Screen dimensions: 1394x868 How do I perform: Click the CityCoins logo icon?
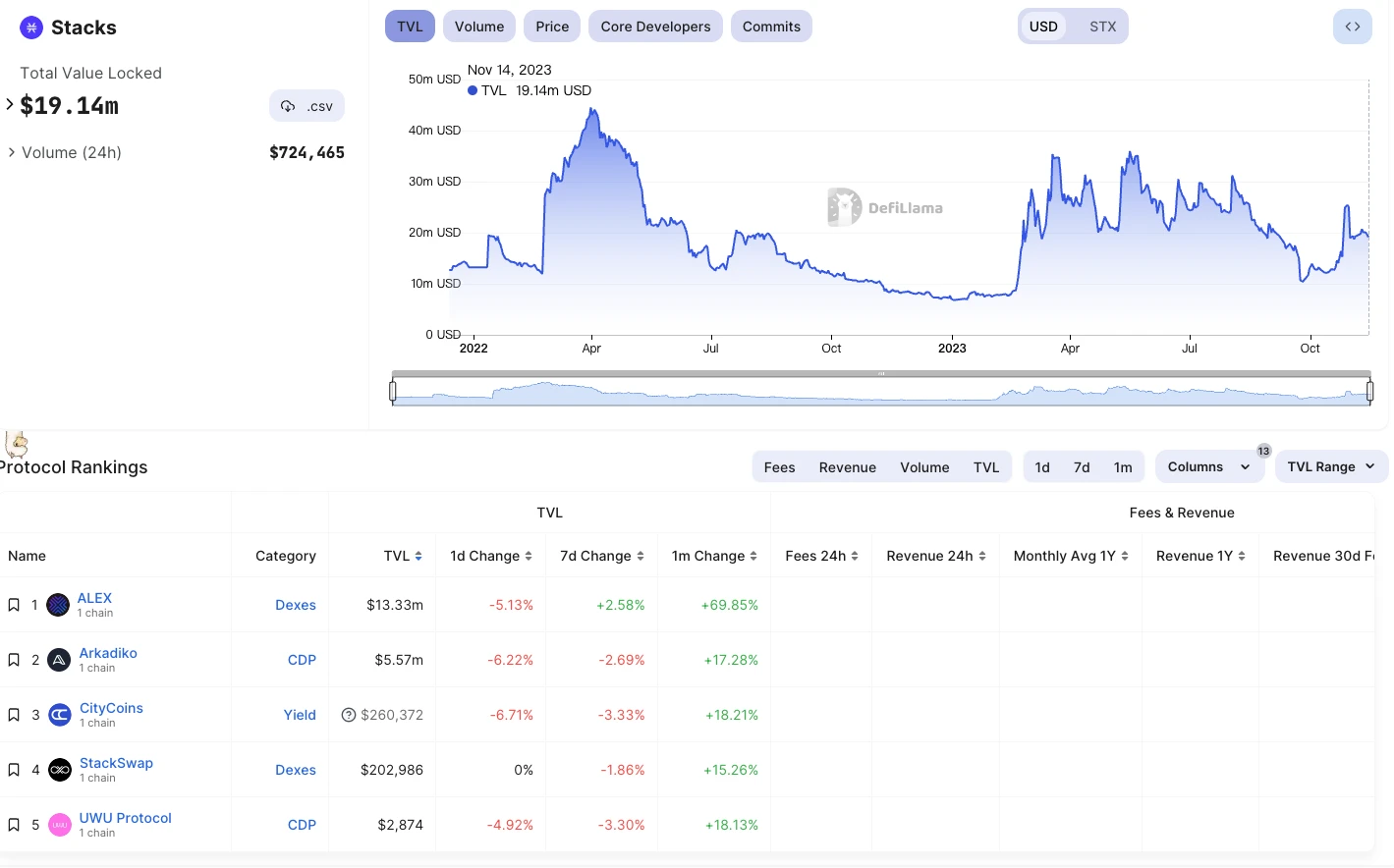click(x=60, y=715)
